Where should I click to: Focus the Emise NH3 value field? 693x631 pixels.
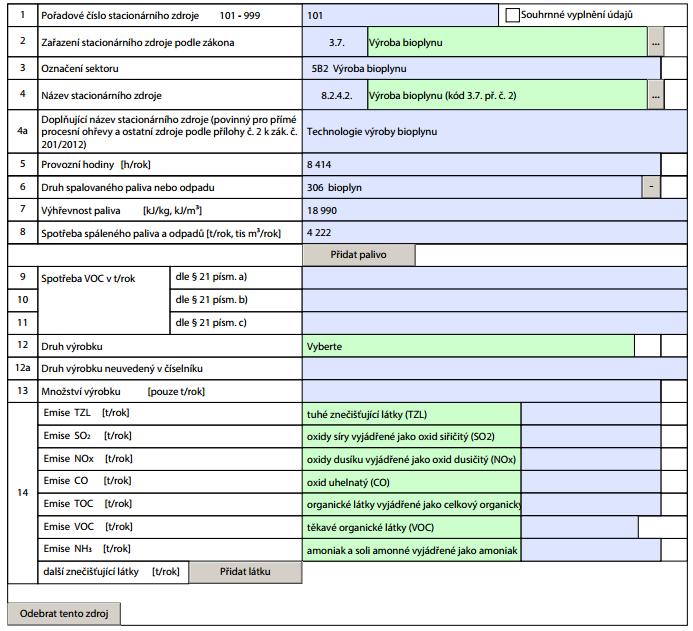(x=591, y=551)
